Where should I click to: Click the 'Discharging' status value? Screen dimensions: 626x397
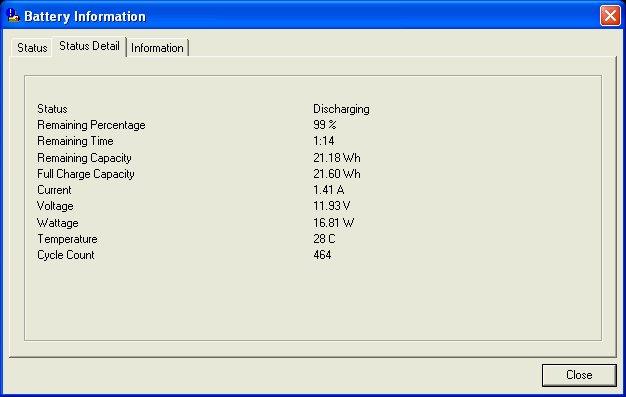[341, 109]
